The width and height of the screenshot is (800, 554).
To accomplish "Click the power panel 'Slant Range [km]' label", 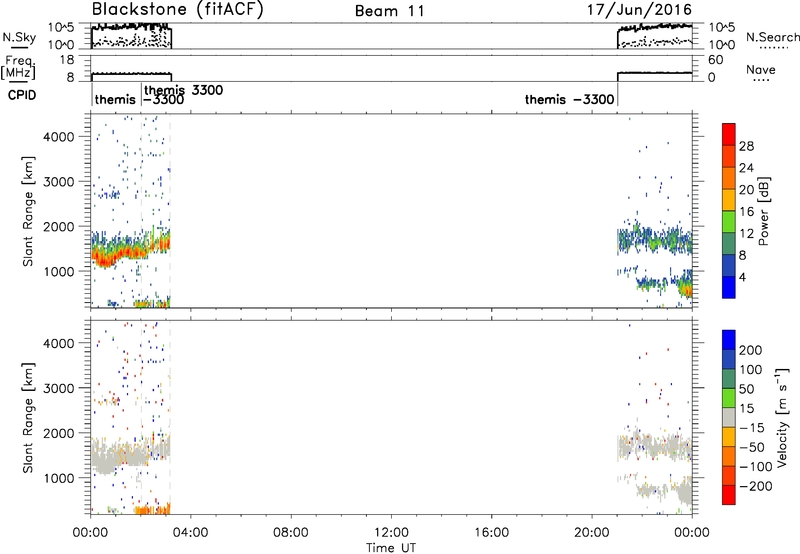I will 28,211.
